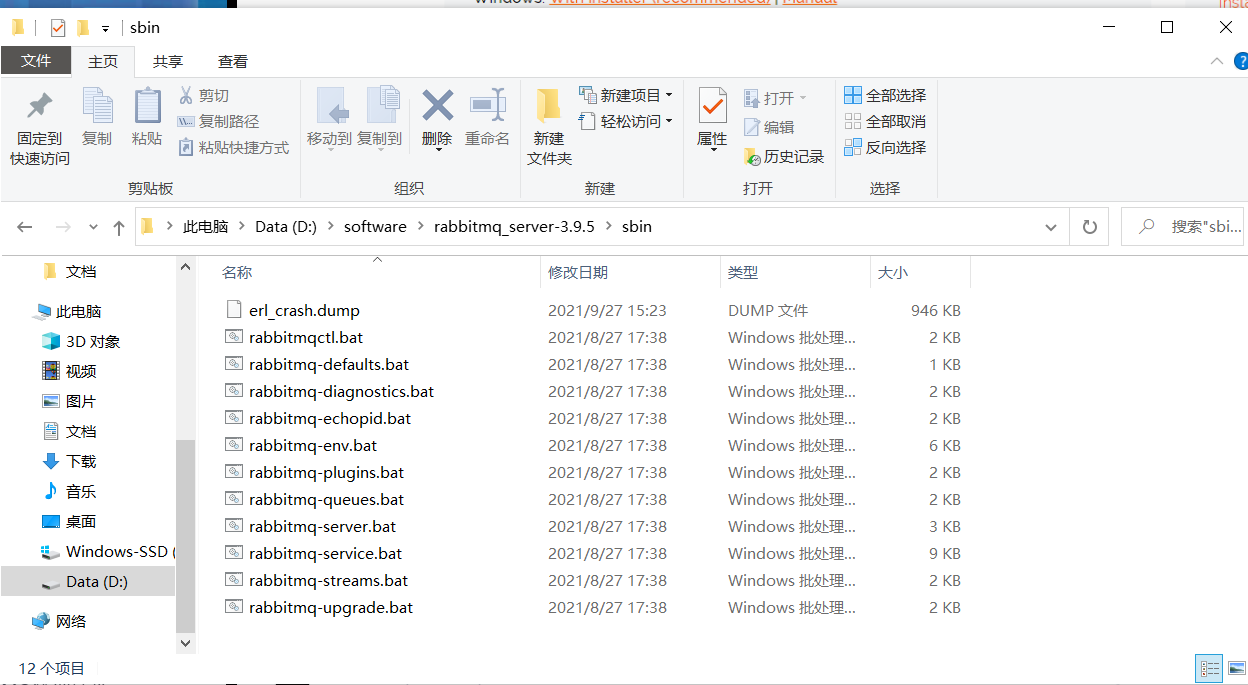Select 桌面 (Desktop) in the navigation pane
The image size is (1248, 685).
point(80,521)
